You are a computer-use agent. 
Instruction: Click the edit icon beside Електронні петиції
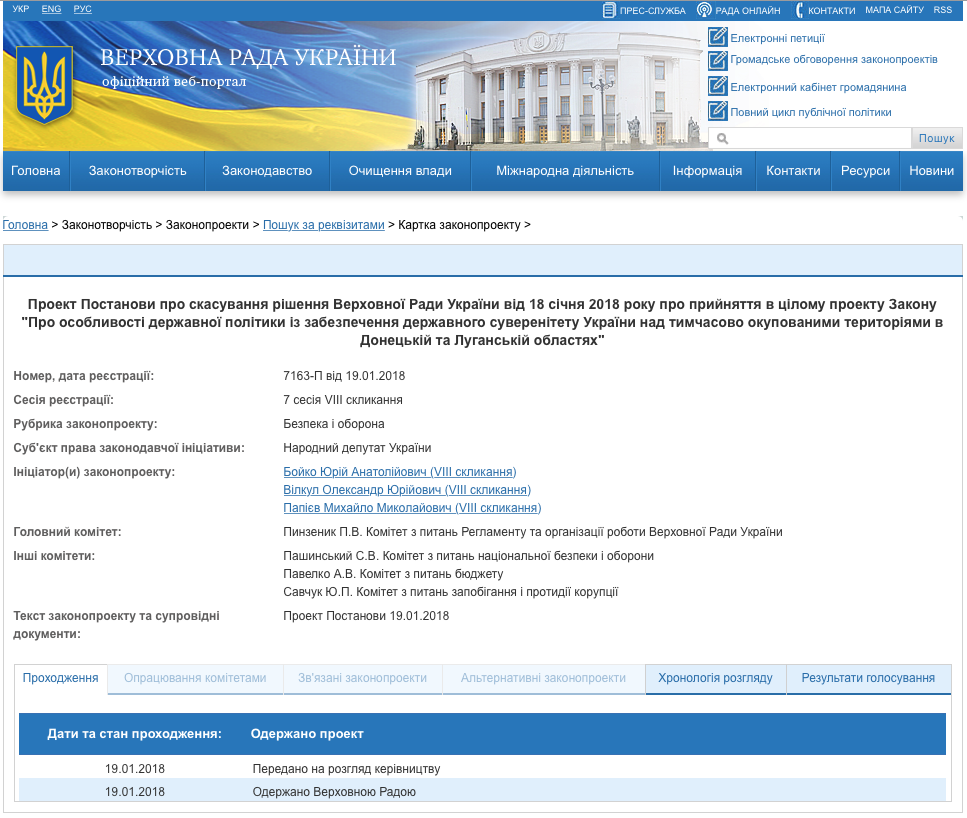[x=717, y=37]
